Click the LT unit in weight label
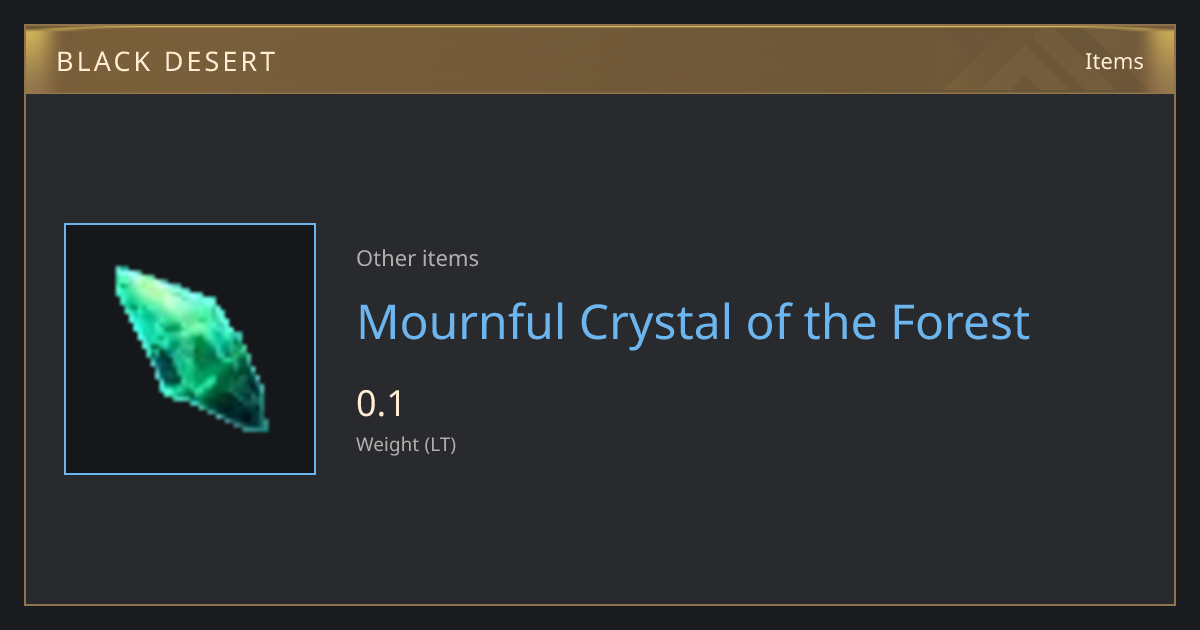Screen dimensions: 1200x630 pyautogui.click(x=441, y=445)
